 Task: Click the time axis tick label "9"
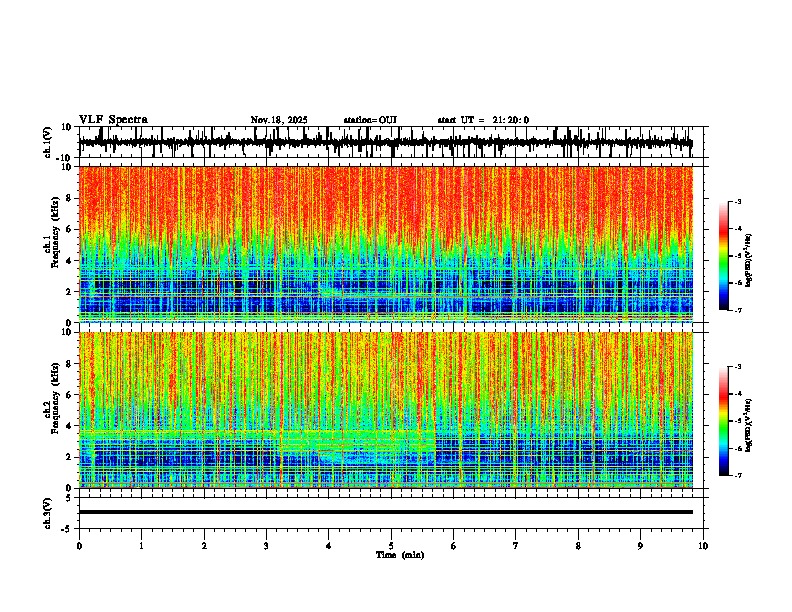click(x=640, y=546)
